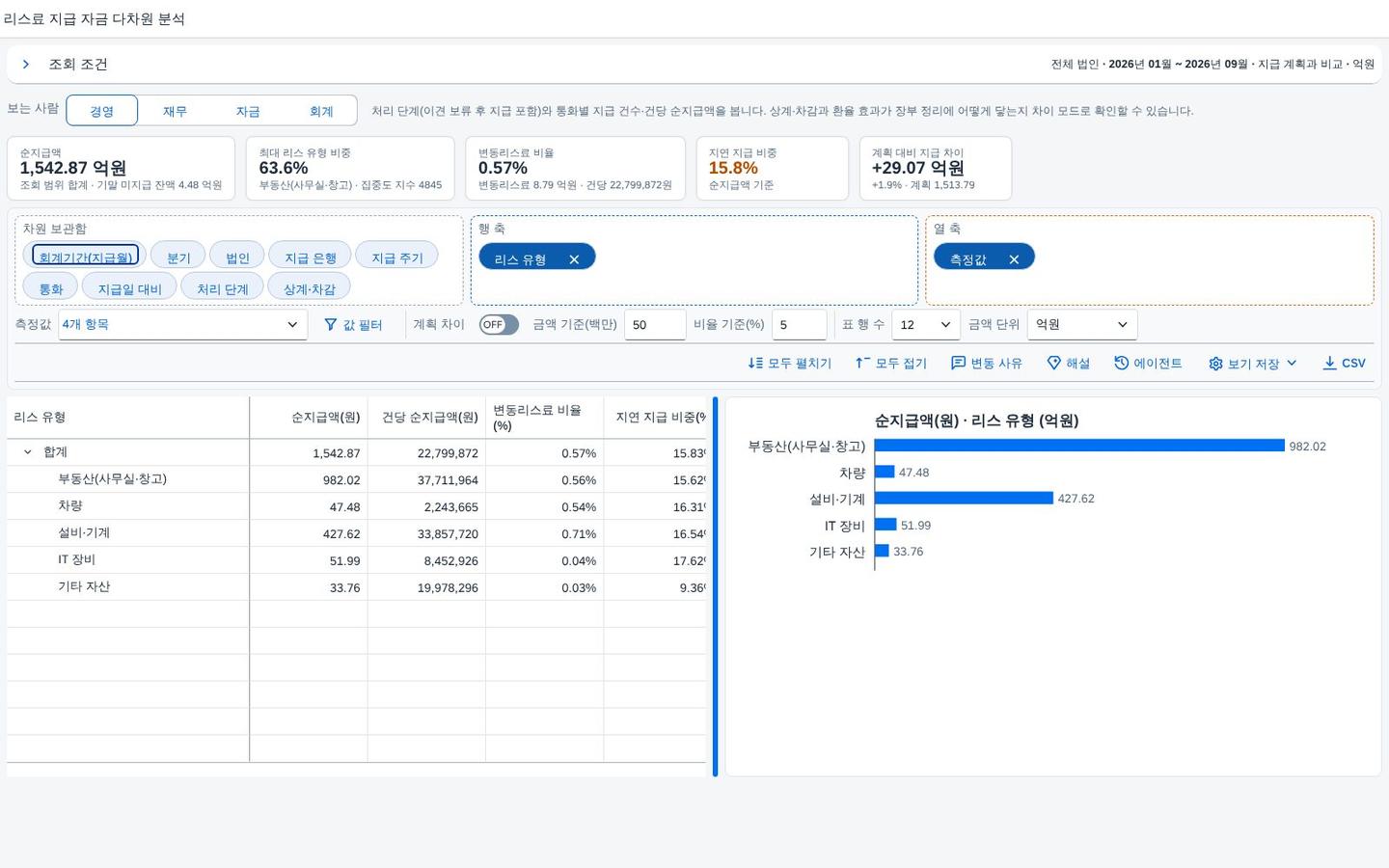The width and height of the screenshot is (1389, 868).
Task: Open 변동 사유 comment icon
Action: coord(958,364)
